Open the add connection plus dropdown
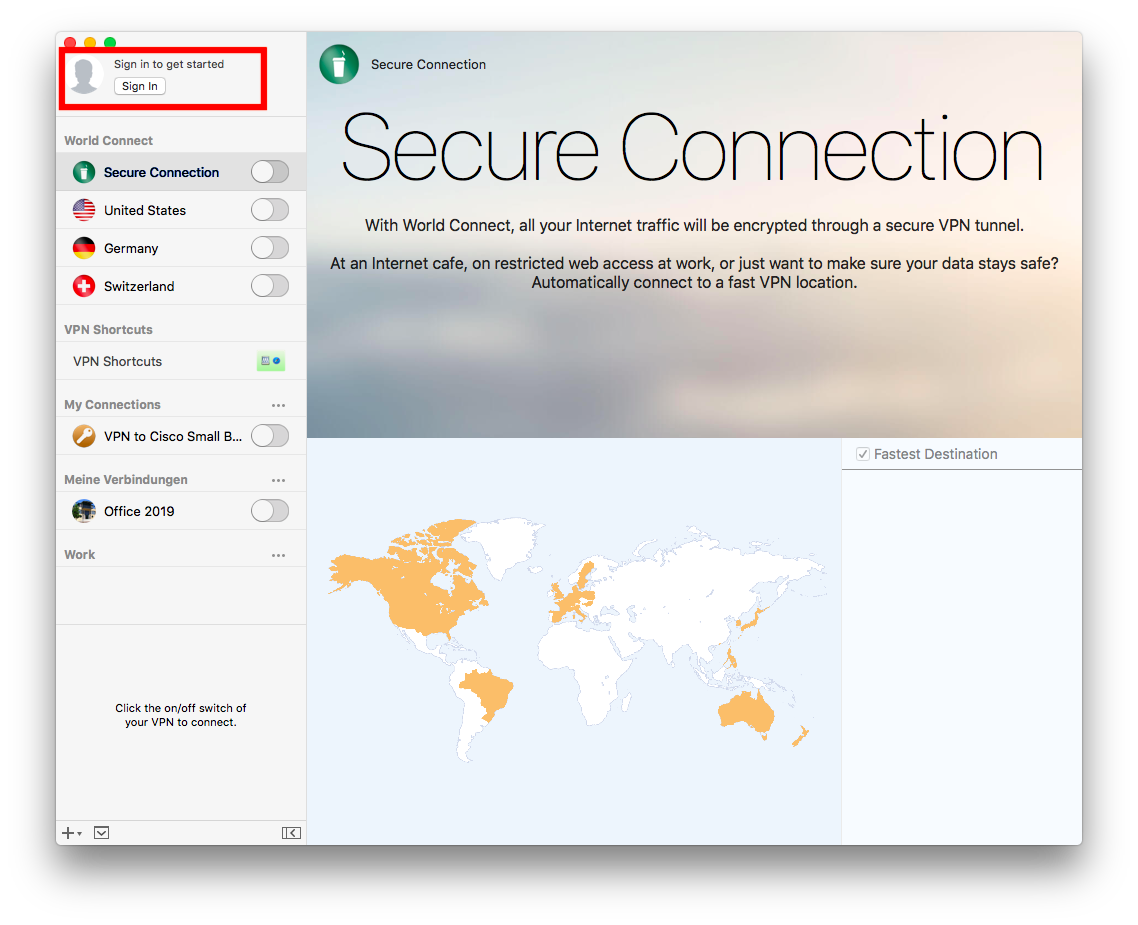The width and height of the screenshot is (1138, 925). tap(71, 833)
